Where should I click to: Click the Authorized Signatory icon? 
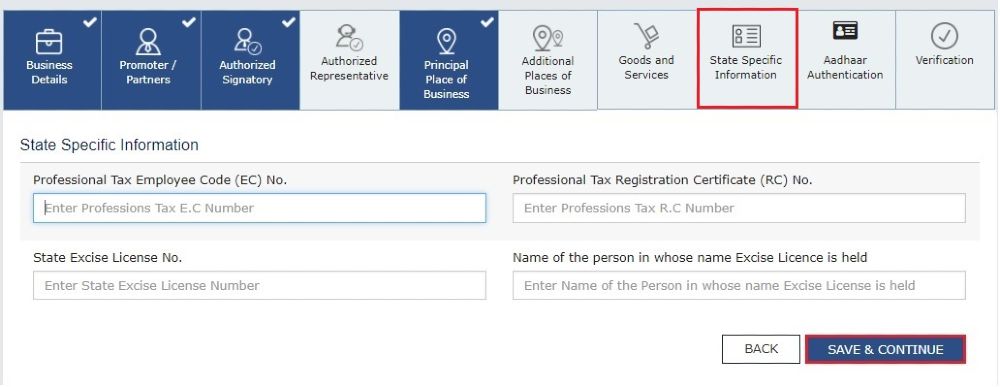pos(247,42)
